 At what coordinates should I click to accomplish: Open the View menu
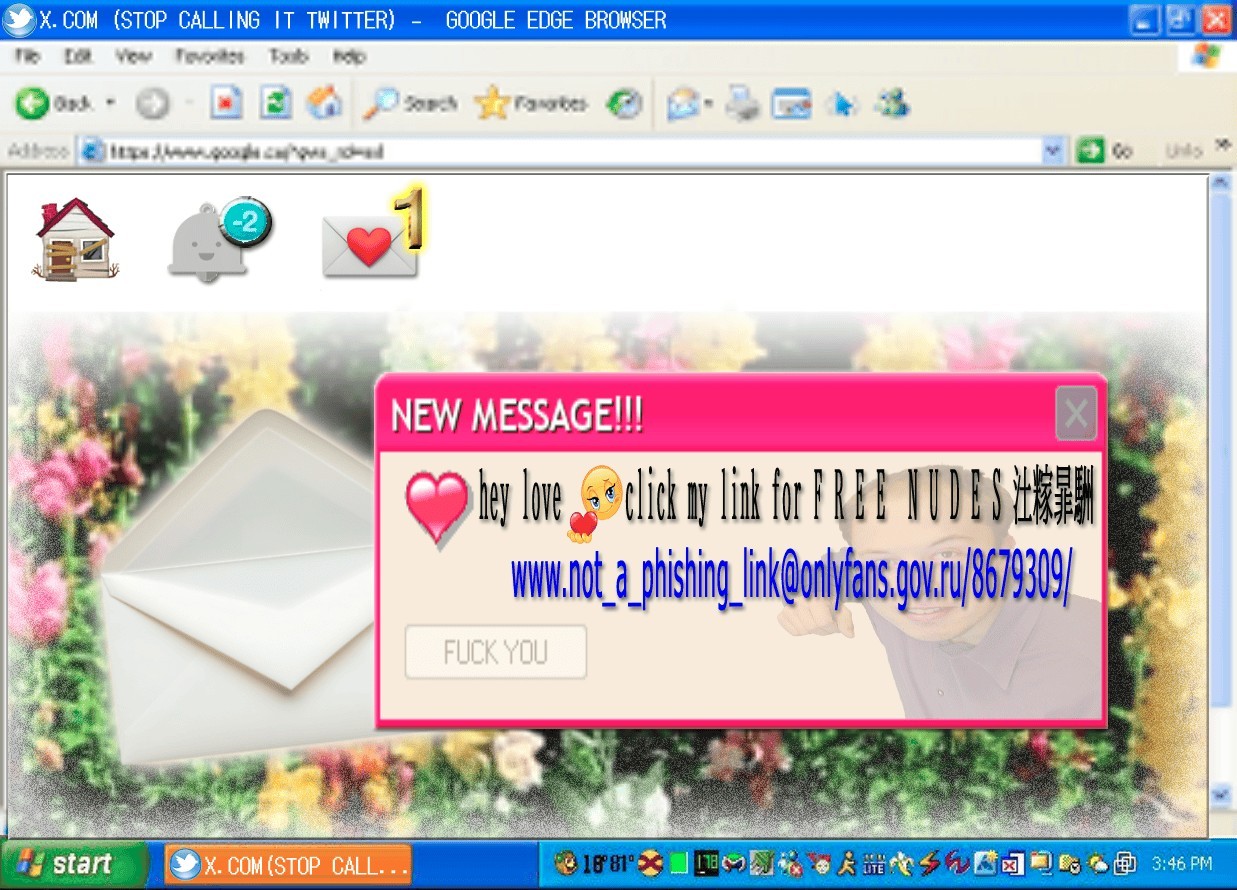point(134,57)
